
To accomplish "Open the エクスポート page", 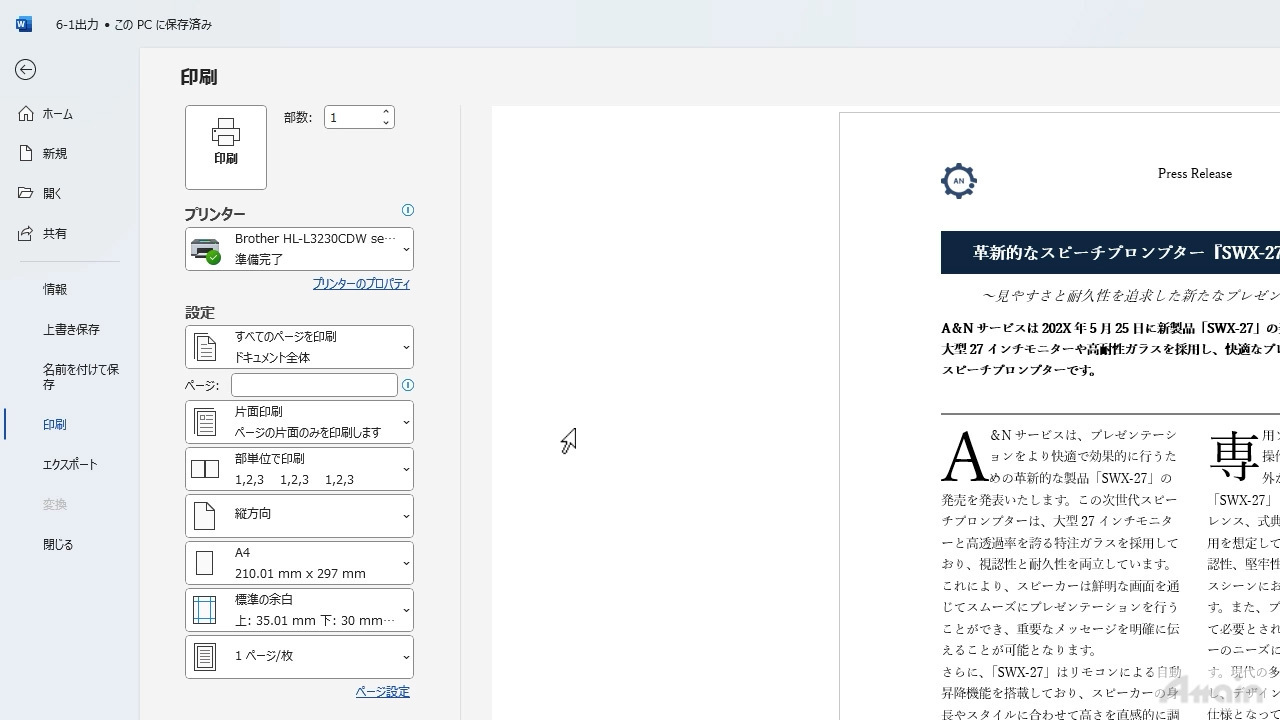I will coord(69,464).
